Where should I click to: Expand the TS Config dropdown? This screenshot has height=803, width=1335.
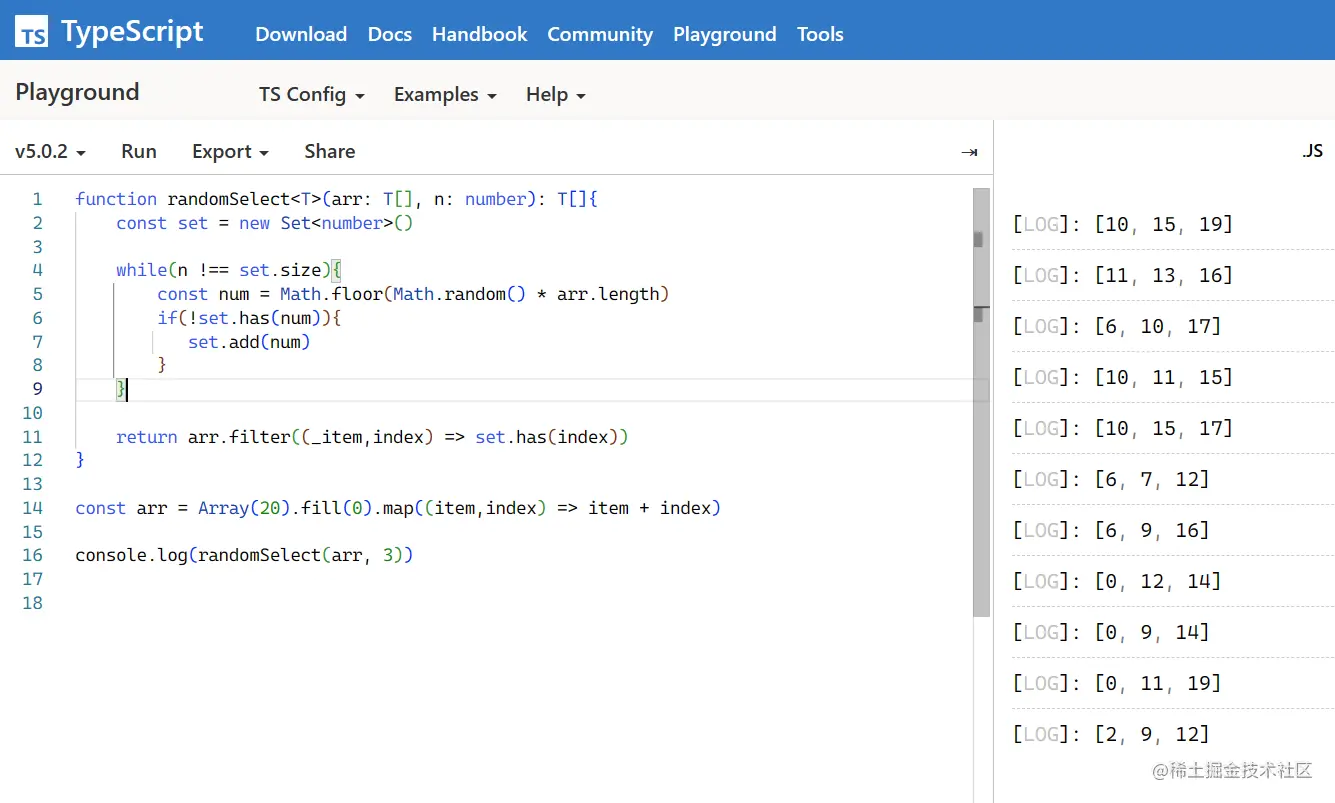(x=312, y=94)
